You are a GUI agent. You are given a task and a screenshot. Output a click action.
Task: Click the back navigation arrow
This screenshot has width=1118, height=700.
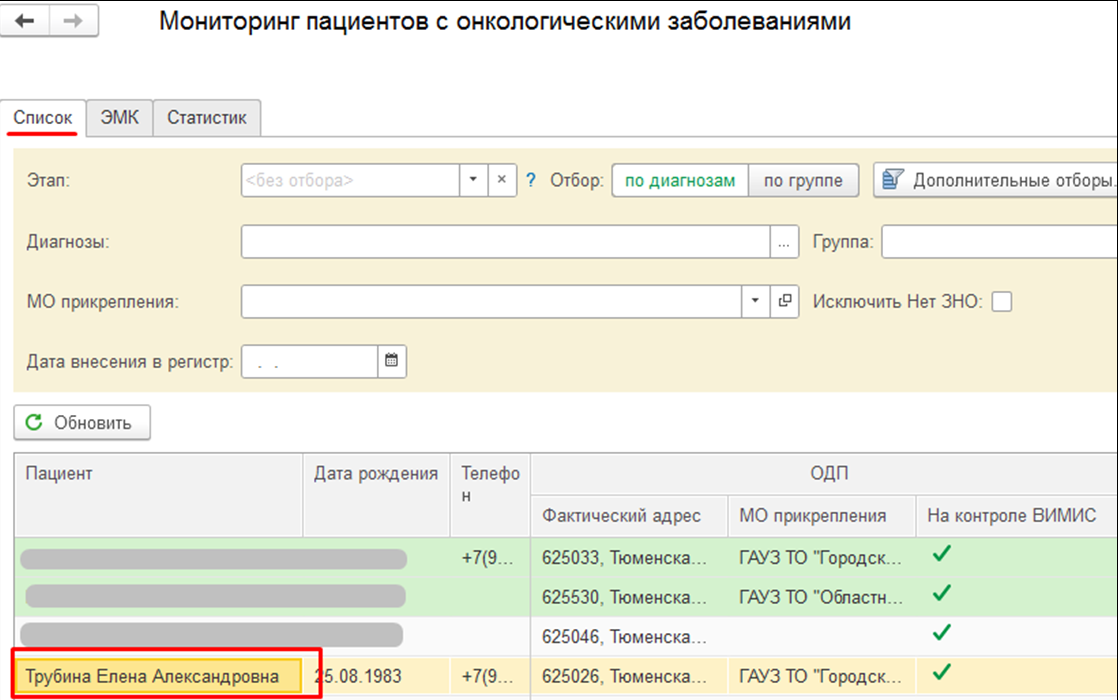pos(26,22)
